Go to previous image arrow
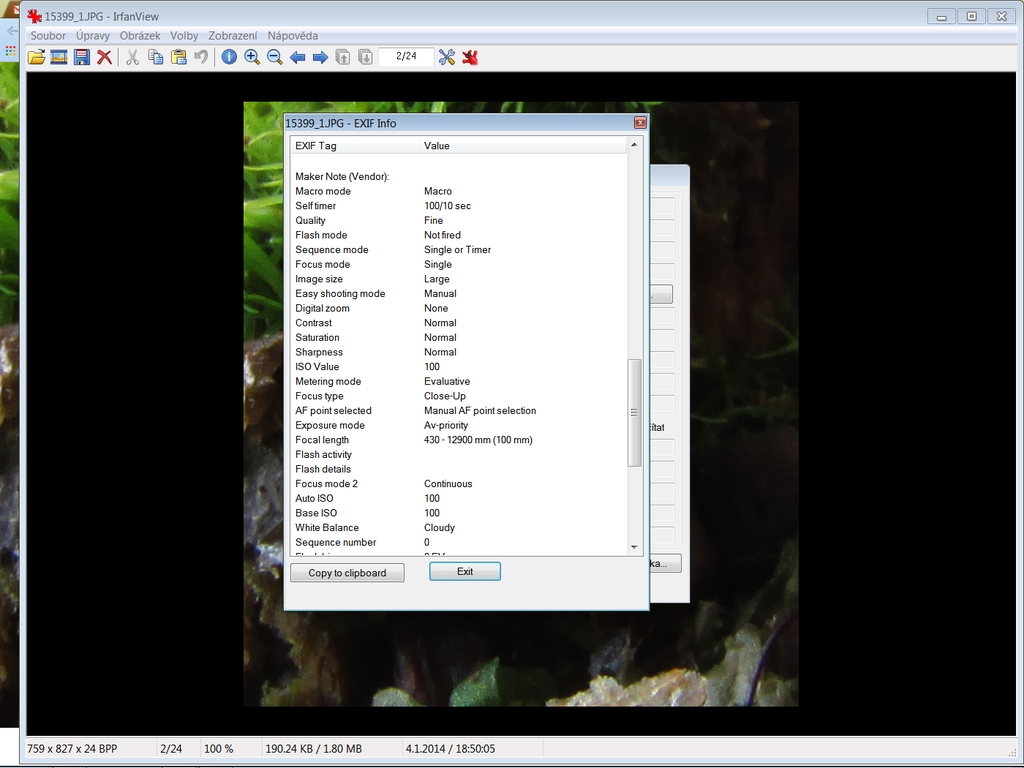This screenshot has height=768, width=1024. (x=298, y=57)
